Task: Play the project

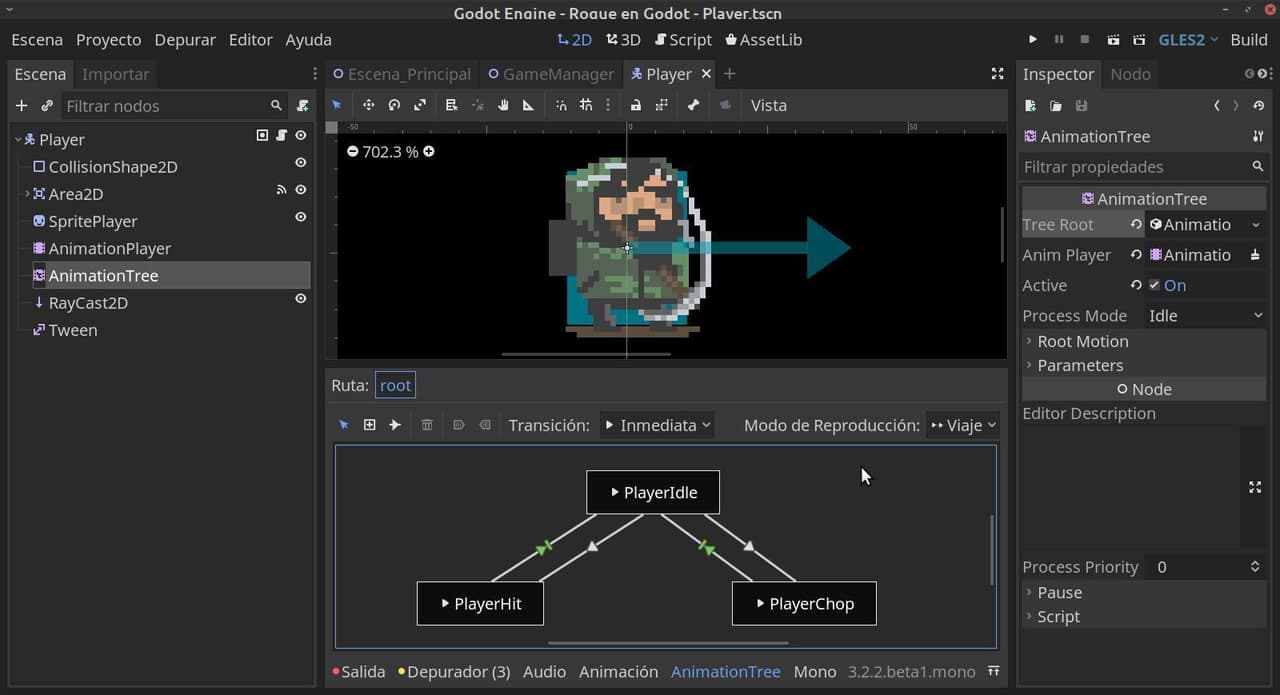Action: click(x=1033, y=40)
